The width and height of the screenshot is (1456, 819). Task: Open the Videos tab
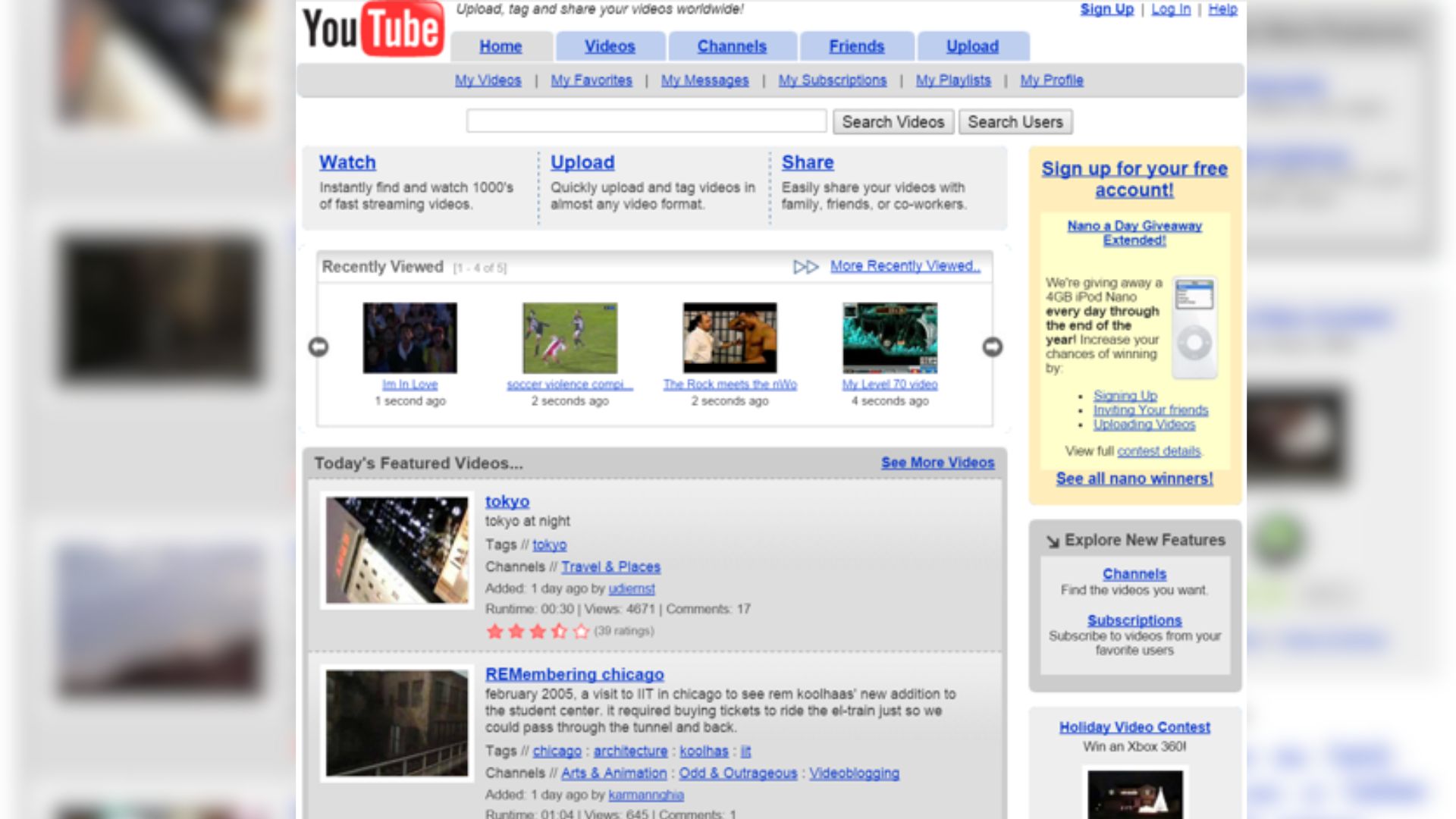pos(610,46)
